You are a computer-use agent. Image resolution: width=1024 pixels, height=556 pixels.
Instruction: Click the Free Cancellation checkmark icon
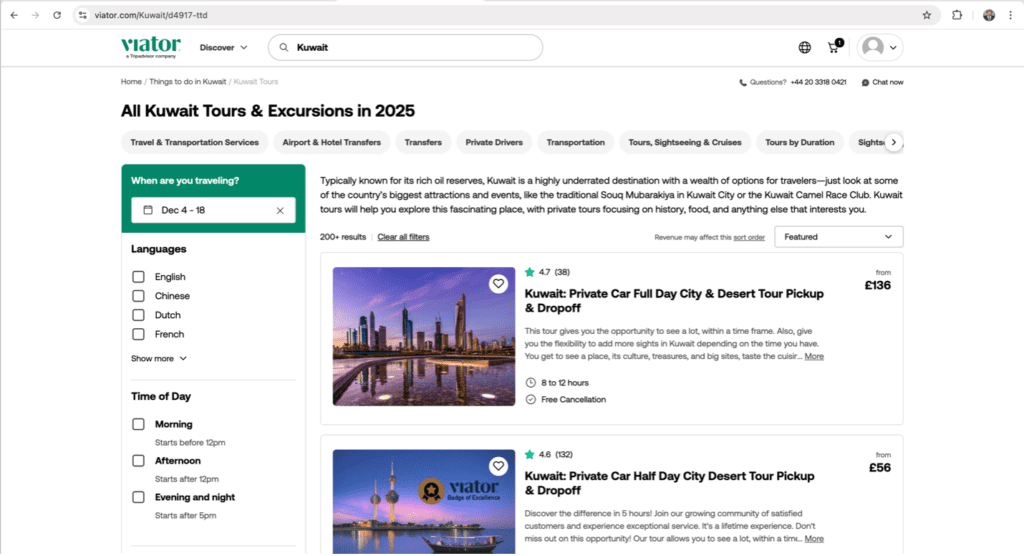pos(531,399)
